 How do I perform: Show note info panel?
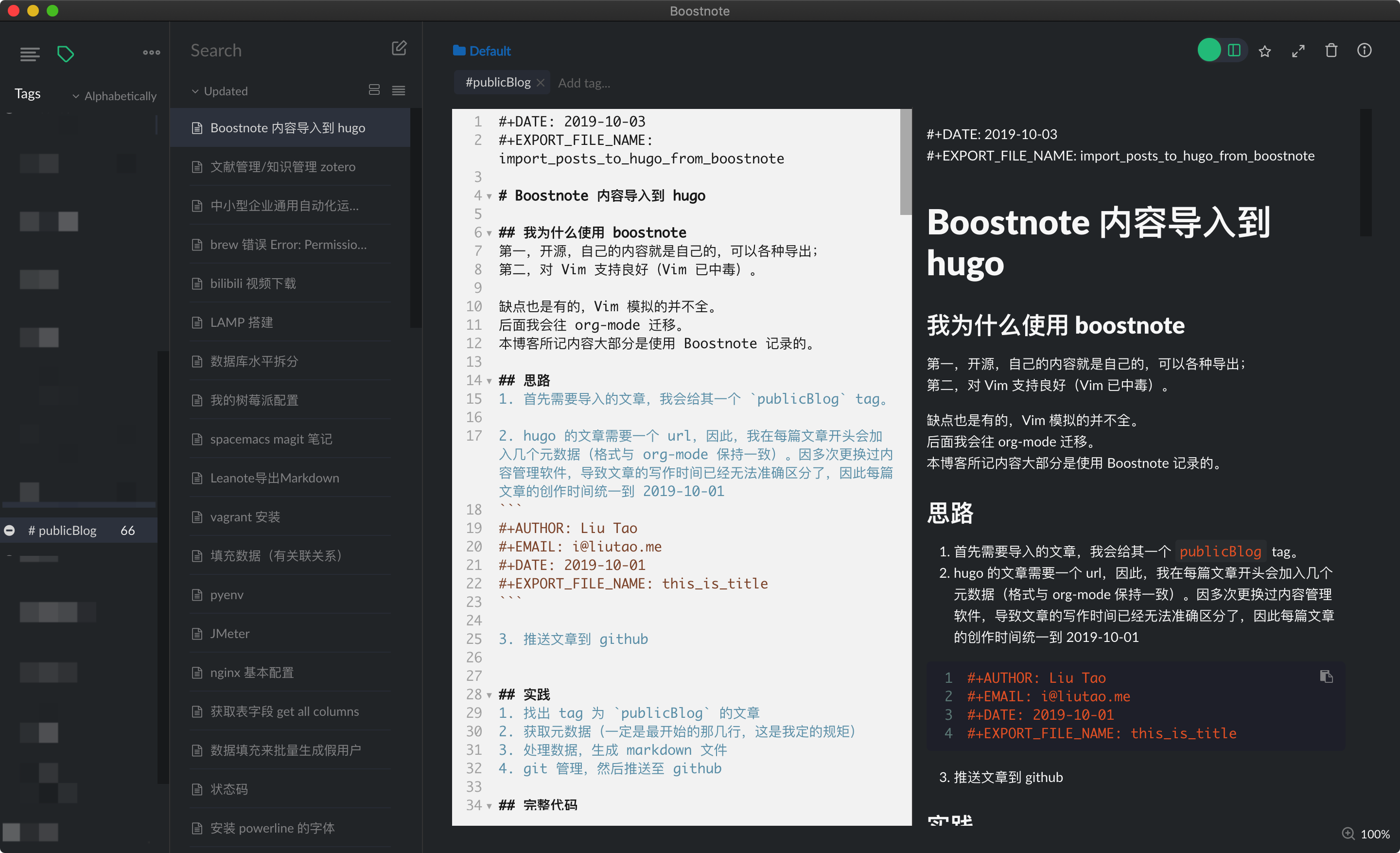(x=1364, y=51)
